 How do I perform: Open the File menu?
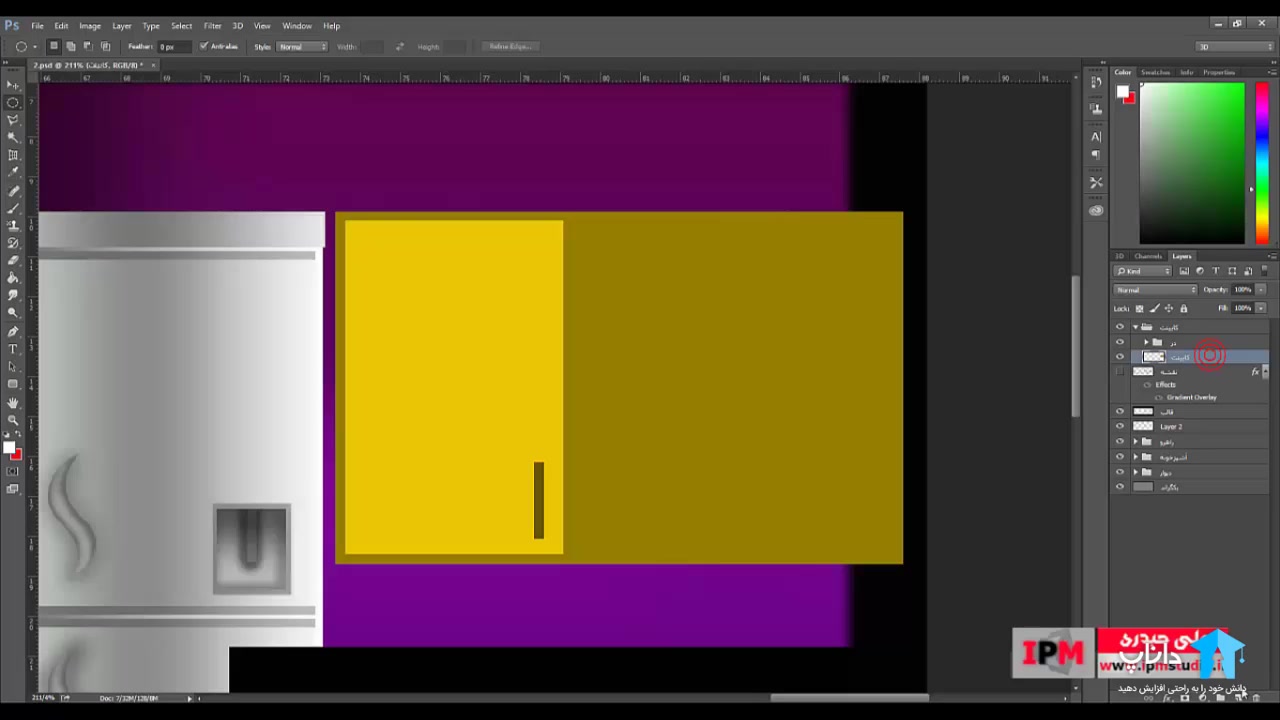tap(37, 26)
